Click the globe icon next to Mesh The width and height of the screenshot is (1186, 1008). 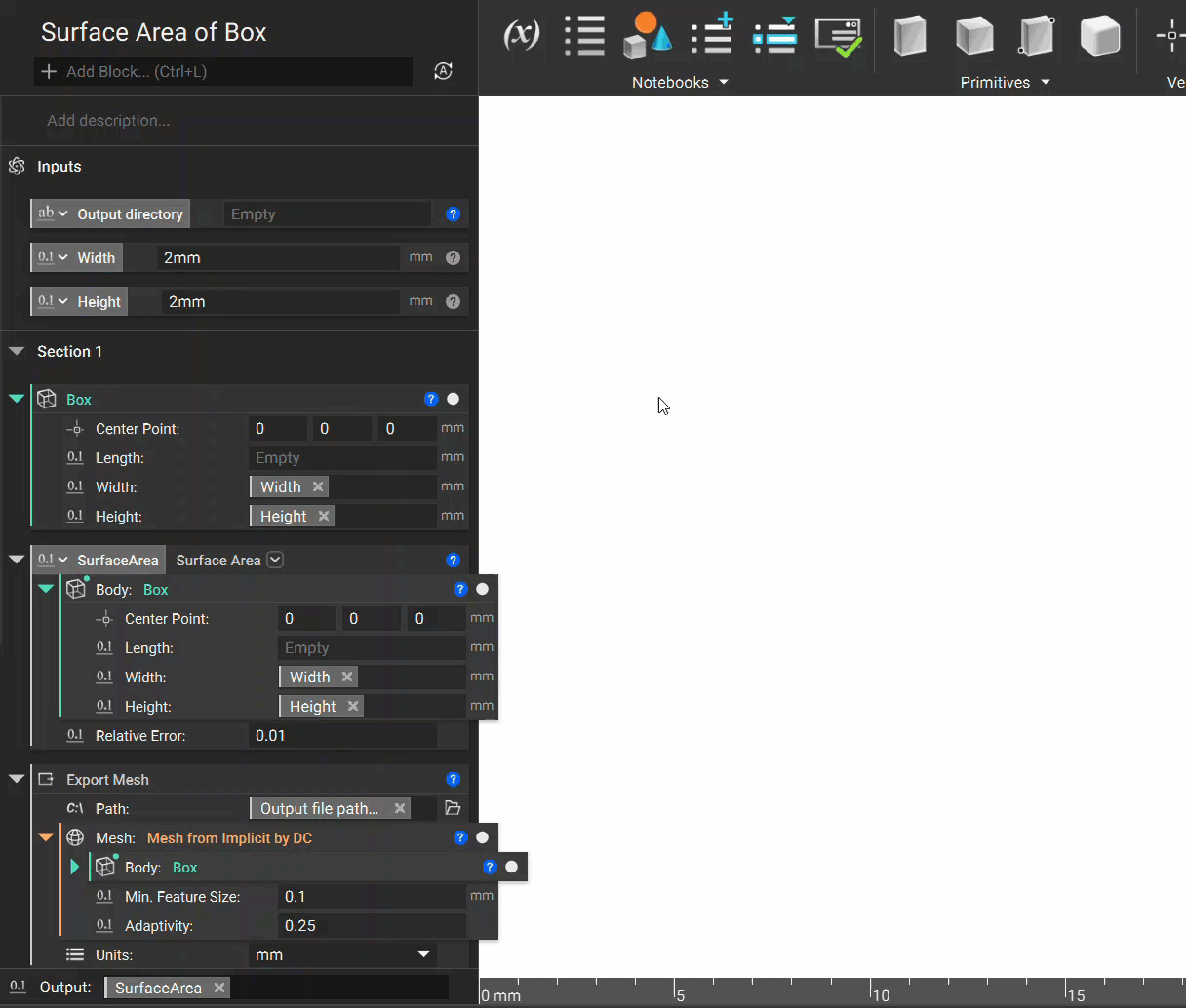[75, 837]
